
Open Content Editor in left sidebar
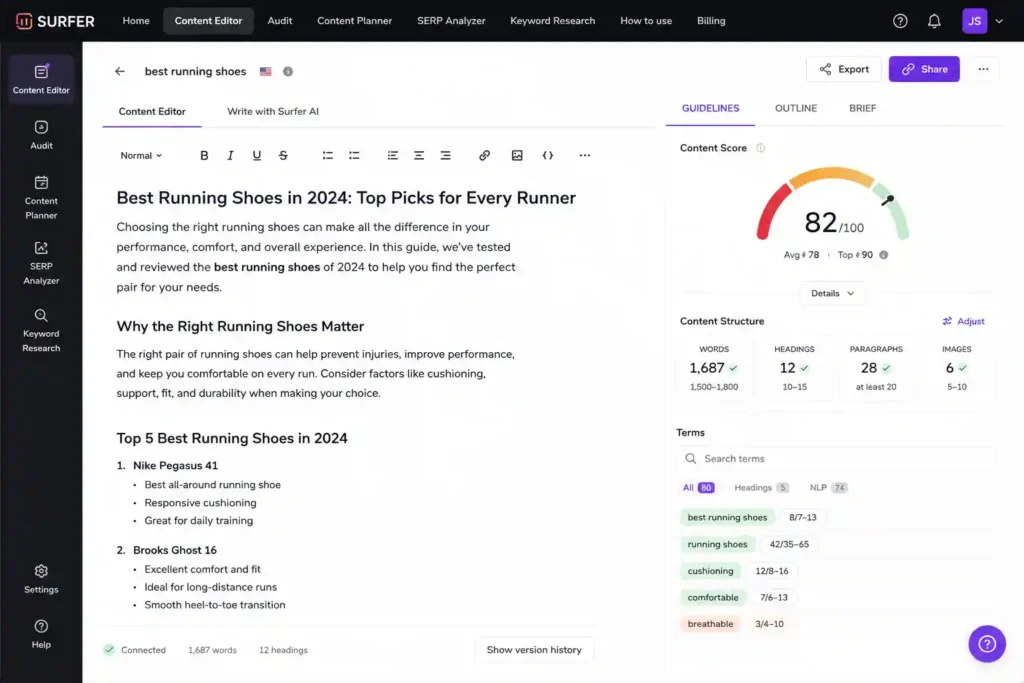point(41,79)
